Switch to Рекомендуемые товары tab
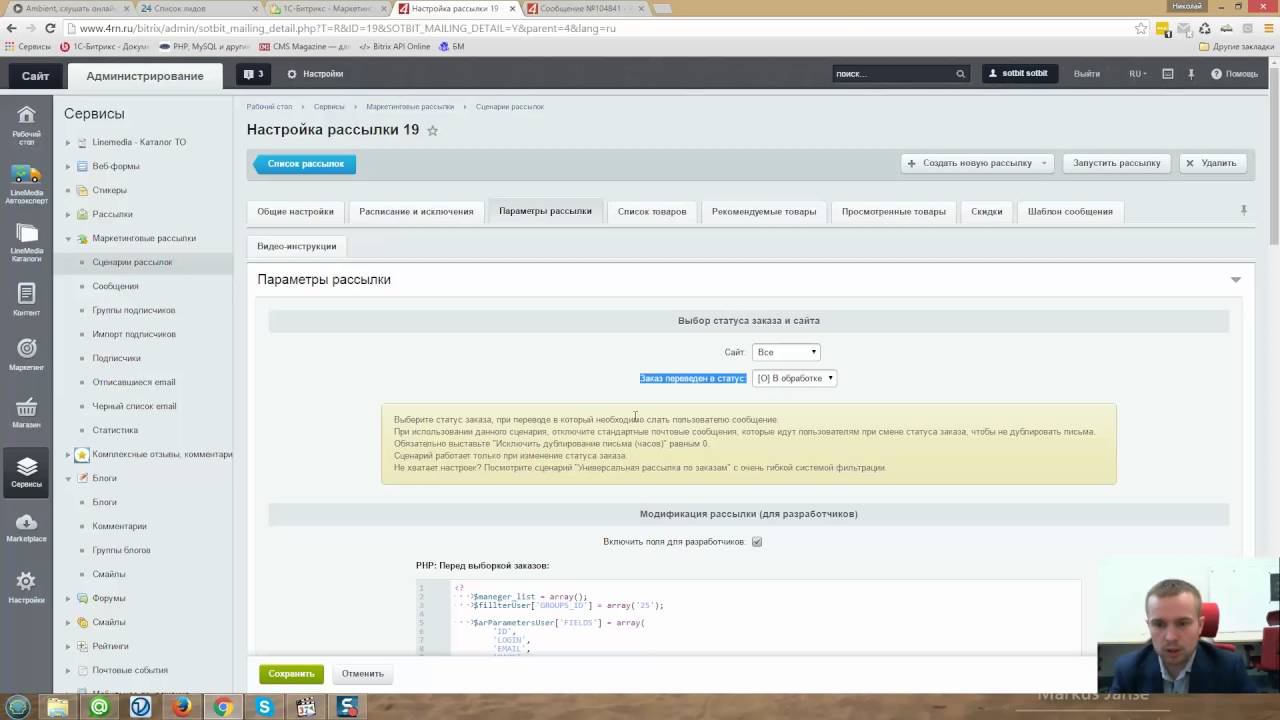This screenshot has width=1280, height=720. (x=764, y=211)
